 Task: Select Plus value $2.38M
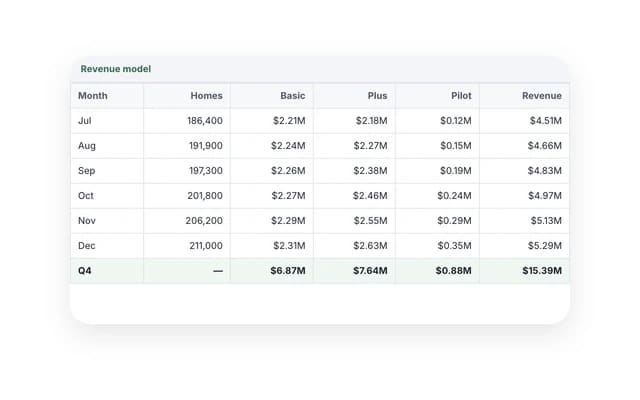370,171
